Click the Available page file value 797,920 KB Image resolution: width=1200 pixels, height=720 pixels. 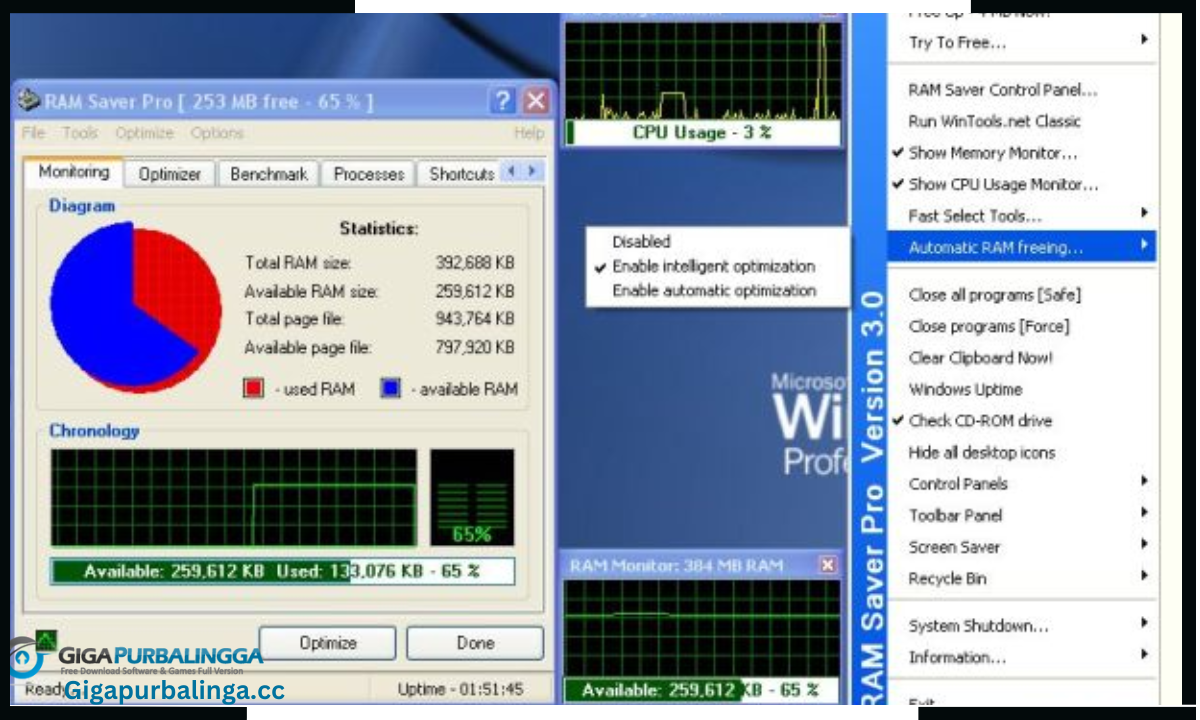(475, 348)
